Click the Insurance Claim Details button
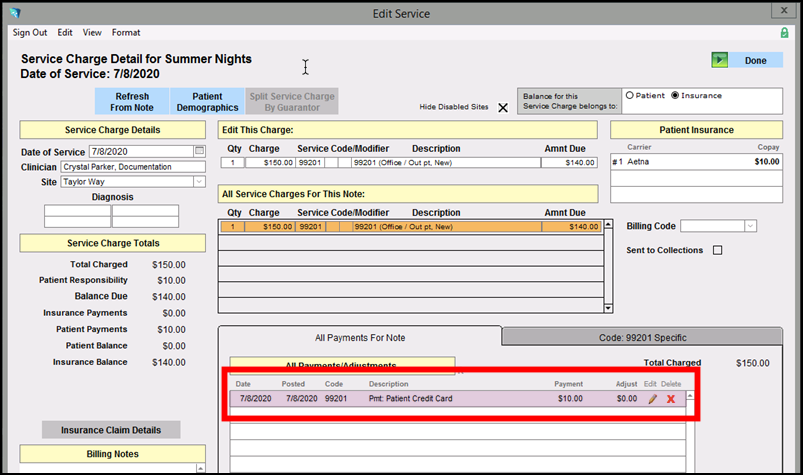The image size is (803, 475). pos(110,430)
